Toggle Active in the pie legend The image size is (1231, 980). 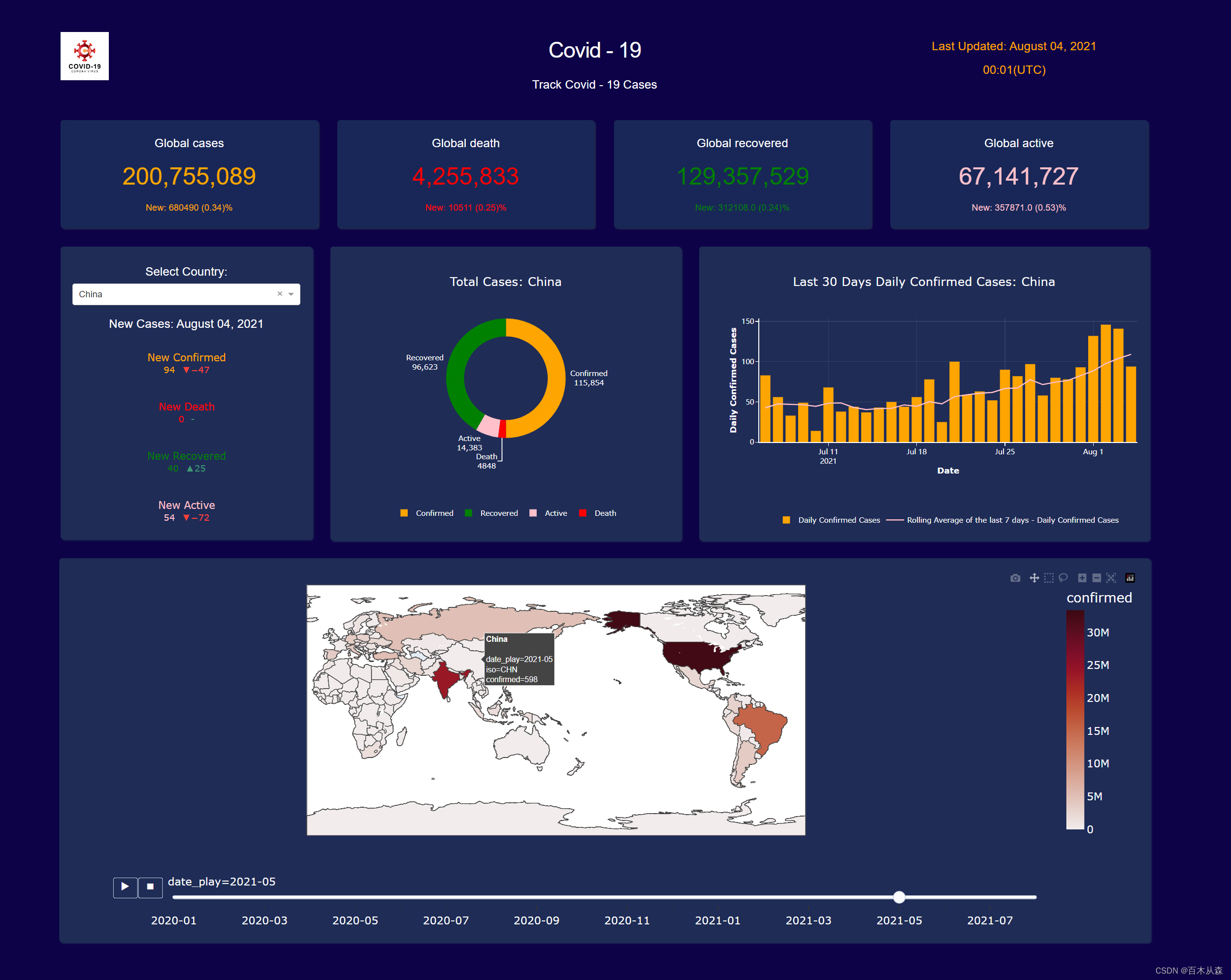click(x=548, y=512)
